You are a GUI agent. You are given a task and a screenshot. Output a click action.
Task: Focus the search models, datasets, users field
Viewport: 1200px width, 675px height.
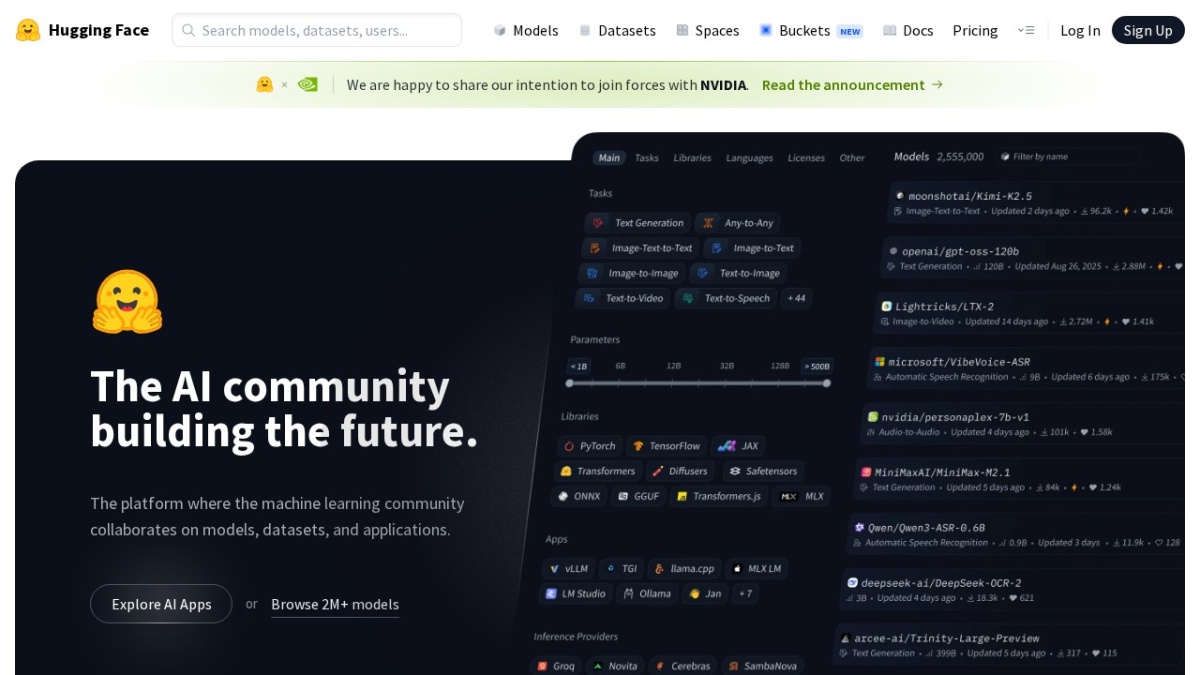point(317,30)
